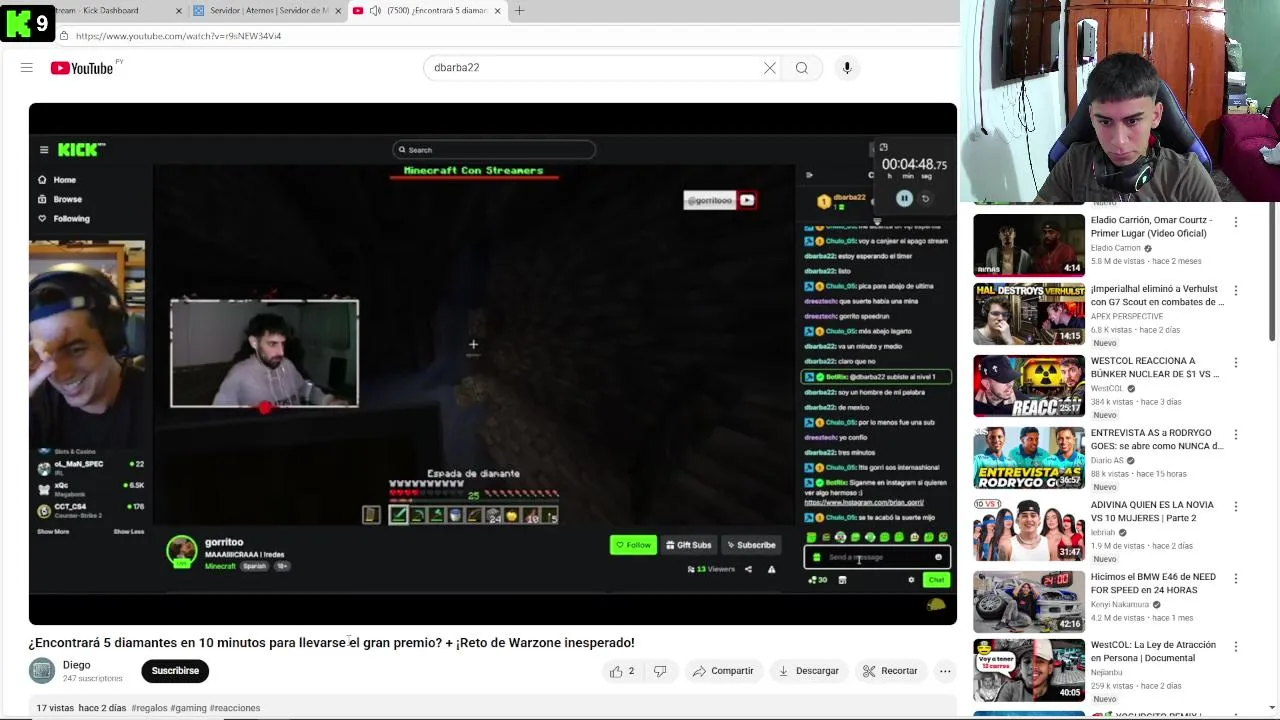Image resolution: width=1280 pixels, height=720 pixels.
Task: Focus the YouTube search field
Action: [590, 68]
